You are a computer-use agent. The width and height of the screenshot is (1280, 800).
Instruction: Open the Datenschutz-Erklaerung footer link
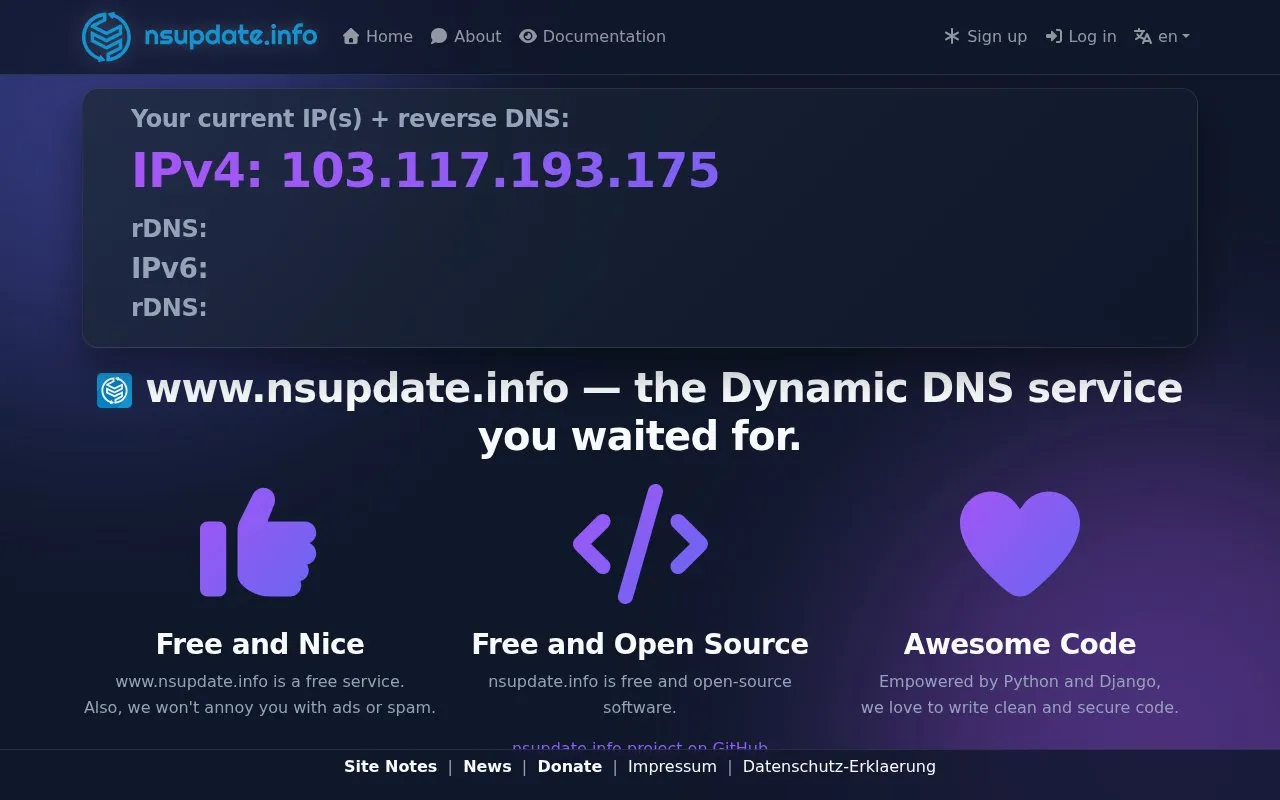tap(839, 767)
